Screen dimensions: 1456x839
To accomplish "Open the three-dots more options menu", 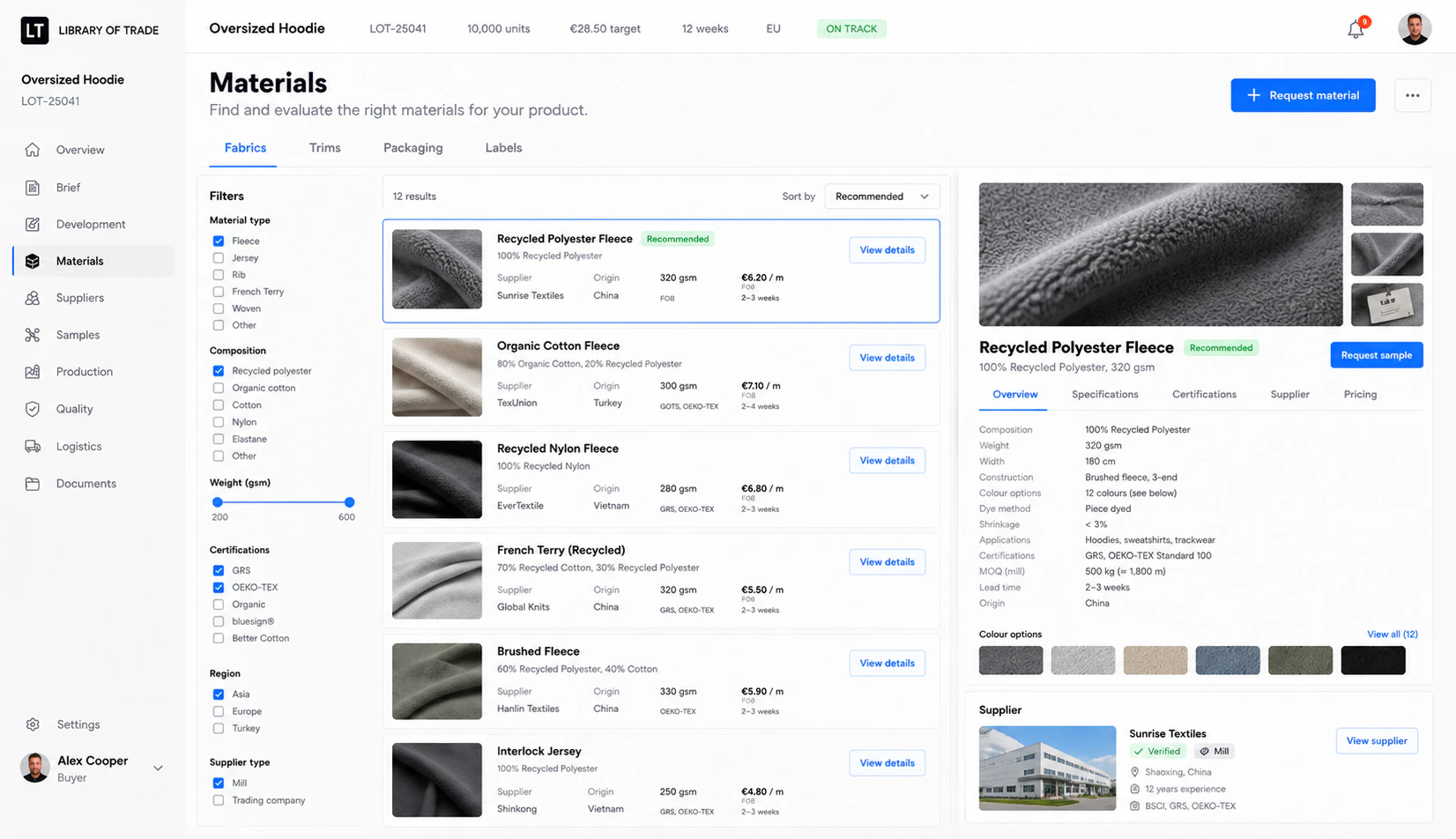I will (1413, 95).
